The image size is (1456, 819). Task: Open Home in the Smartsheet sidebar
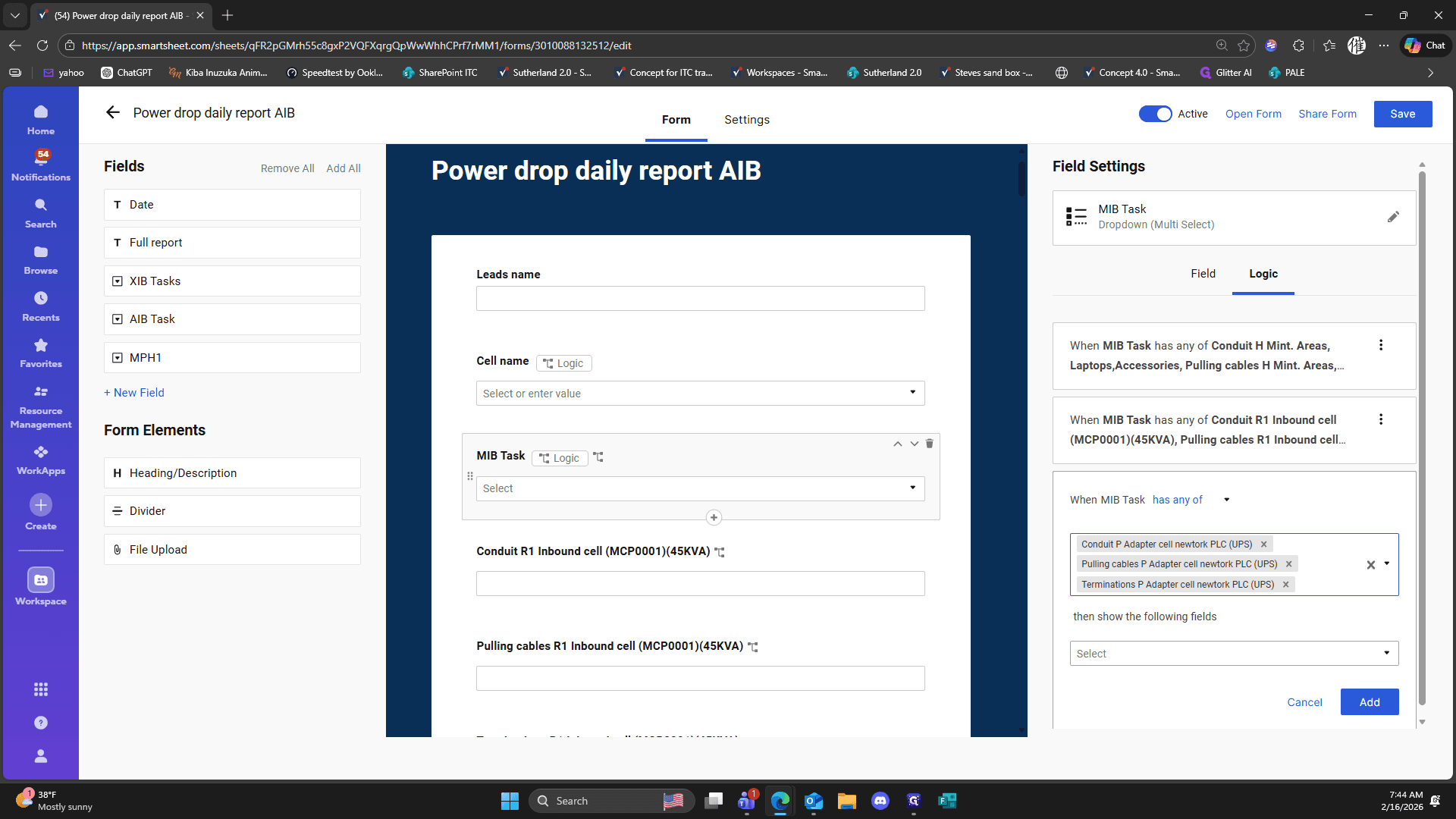tap(41, 121)
